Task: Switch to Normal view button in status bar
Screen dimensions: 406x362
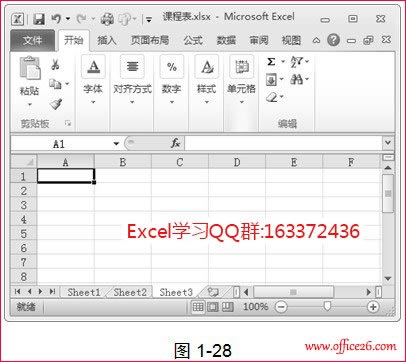Action: pyautogui.click(x=198, y=307)
